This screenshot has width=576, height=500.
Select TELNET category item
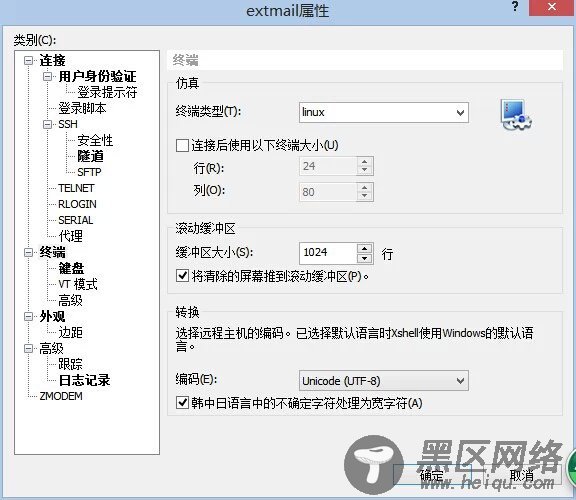point(76,188)
